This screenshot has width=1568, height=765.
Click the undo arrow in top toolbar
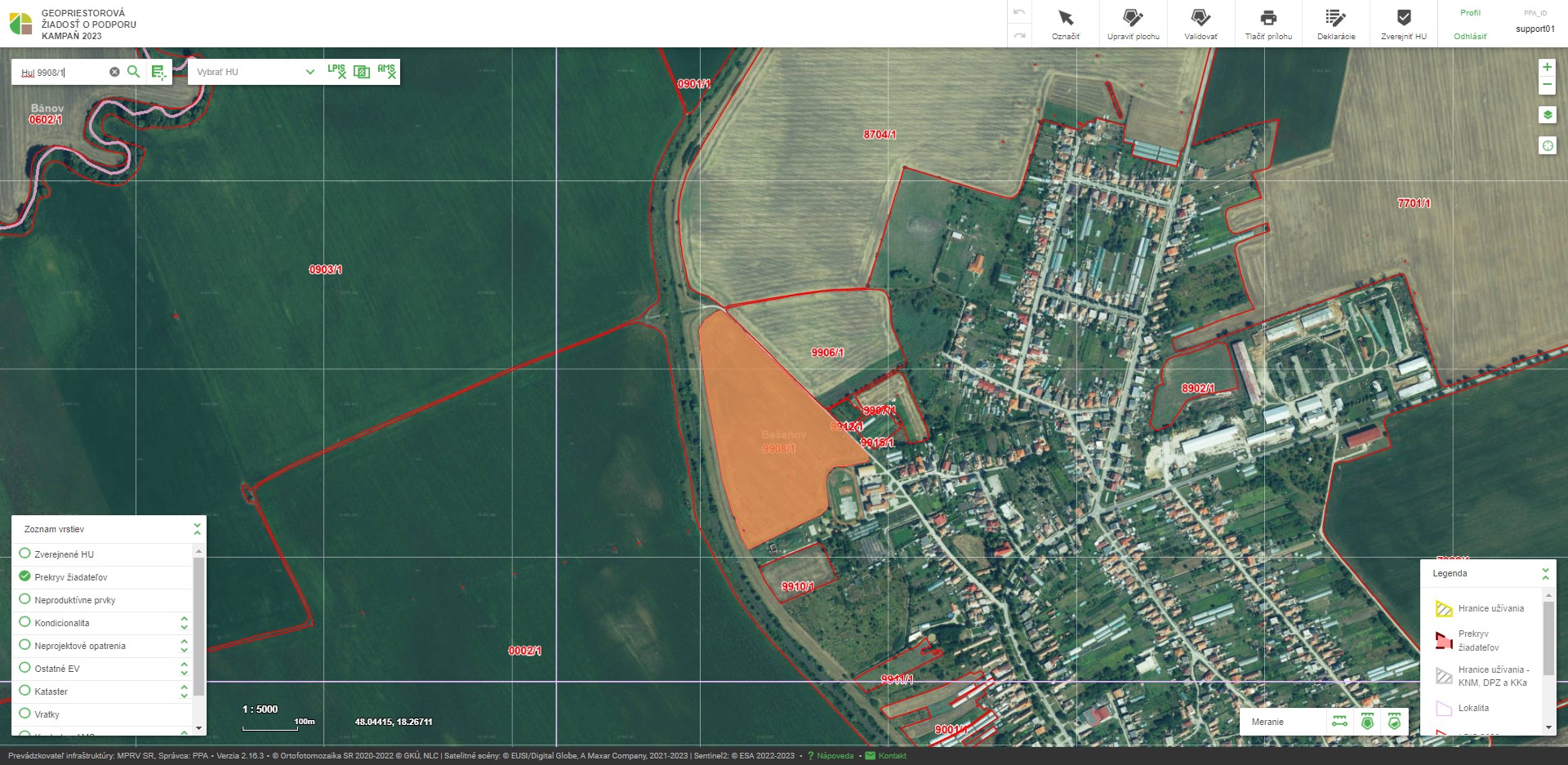point(1019,12)
